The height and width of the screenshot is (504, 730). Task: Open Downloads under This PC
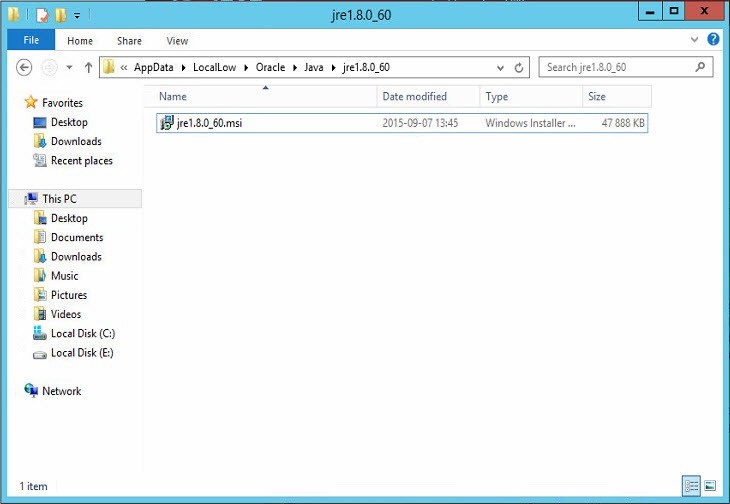point(76,257)
